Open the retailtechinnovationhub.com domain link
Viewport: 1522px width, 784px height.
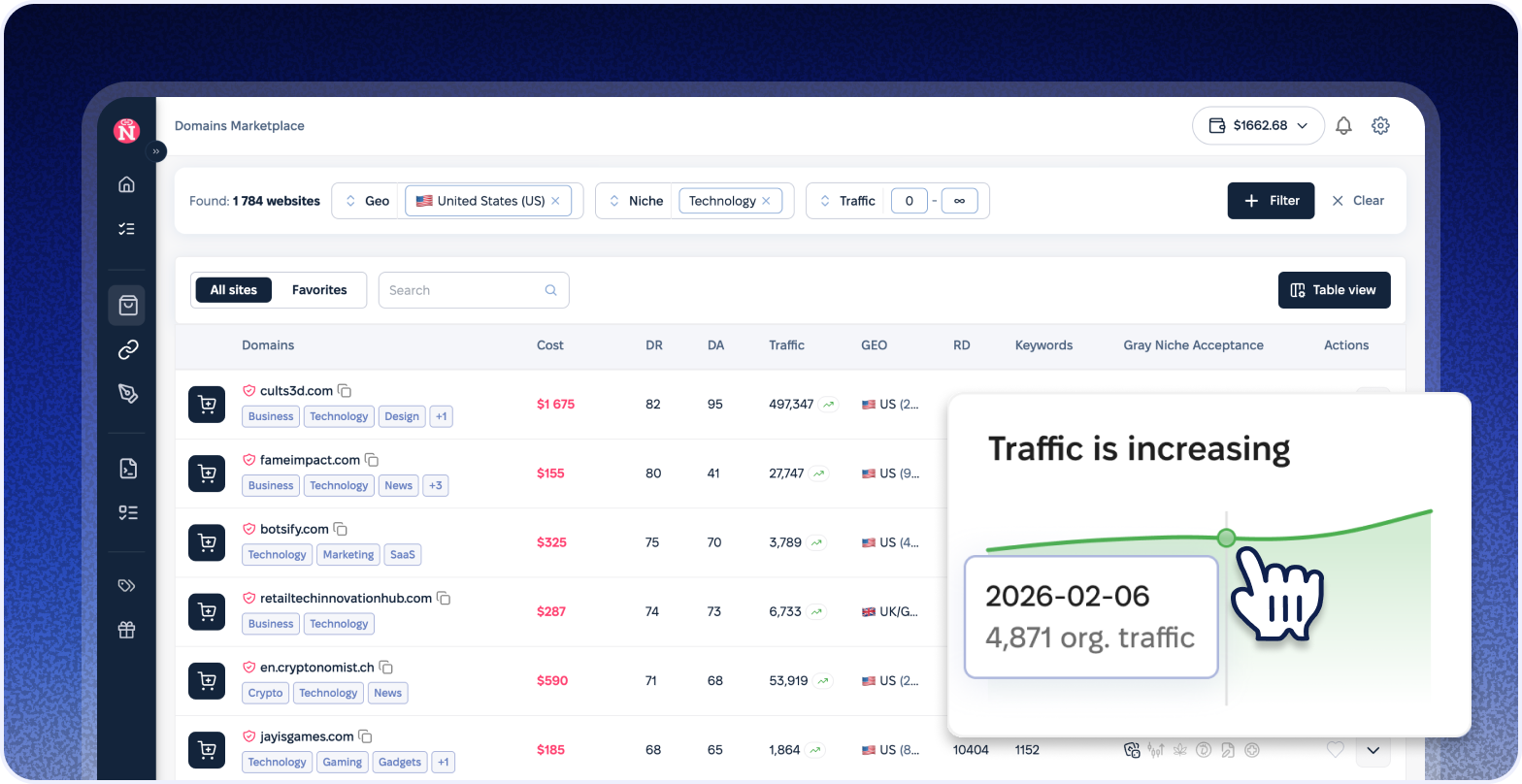[x=346, y=598]
